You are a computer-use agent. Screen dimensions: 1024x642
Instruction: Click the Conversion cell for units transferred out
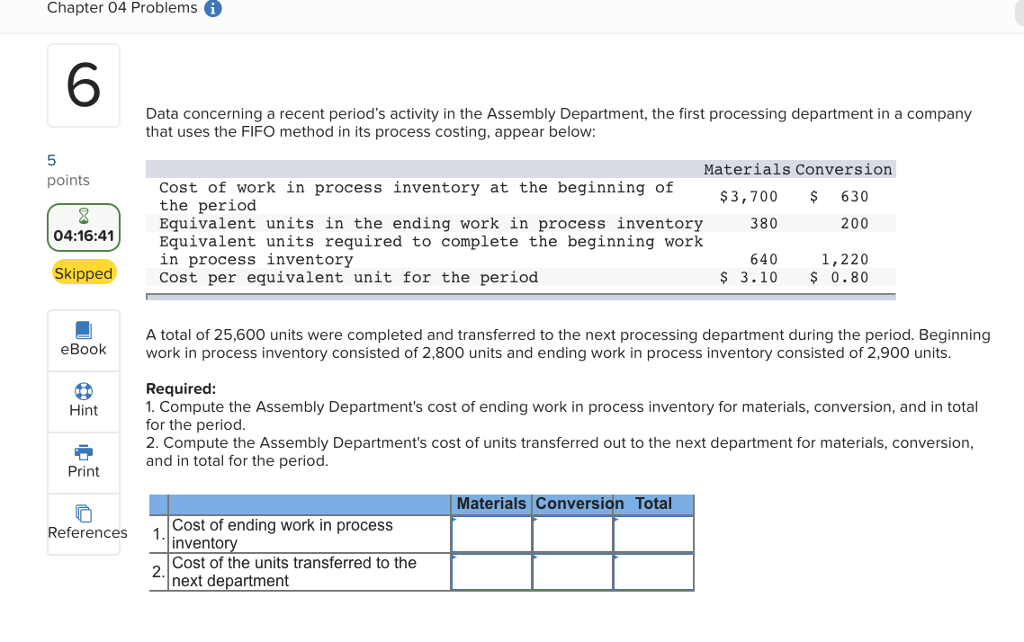(x=572, y=571)
